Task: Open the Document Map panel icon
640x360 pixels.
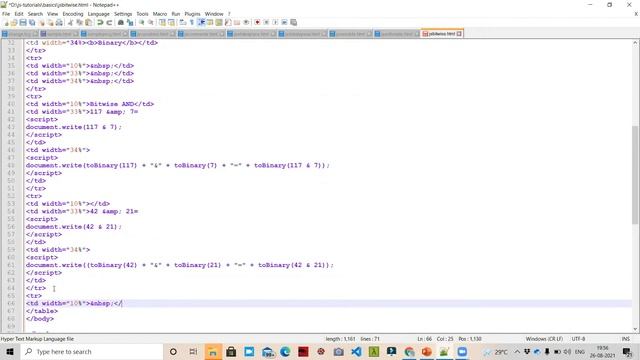Action: point(219,22)
